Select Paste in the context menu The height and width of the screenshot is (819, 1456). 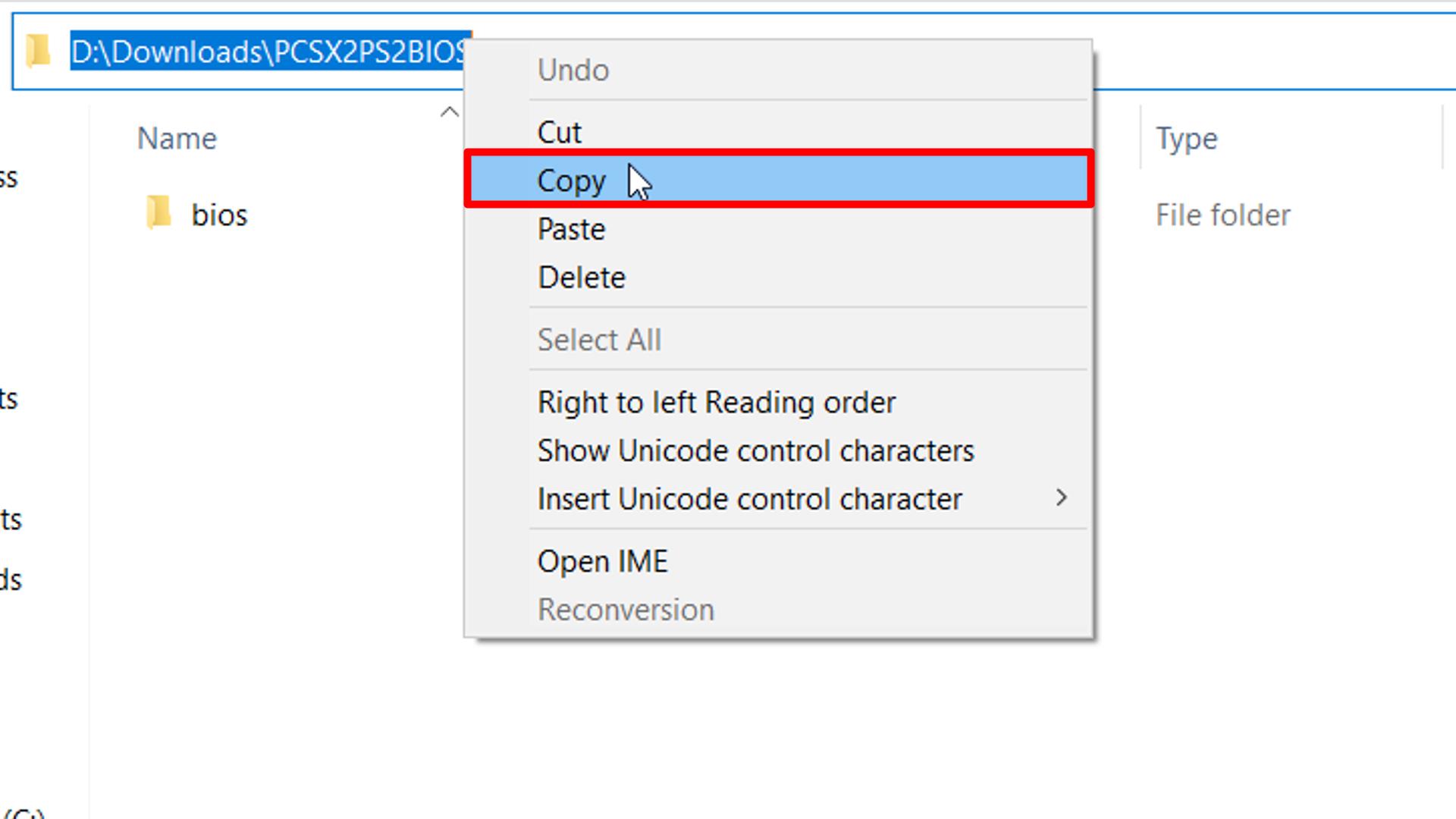(x=779, y=229)
